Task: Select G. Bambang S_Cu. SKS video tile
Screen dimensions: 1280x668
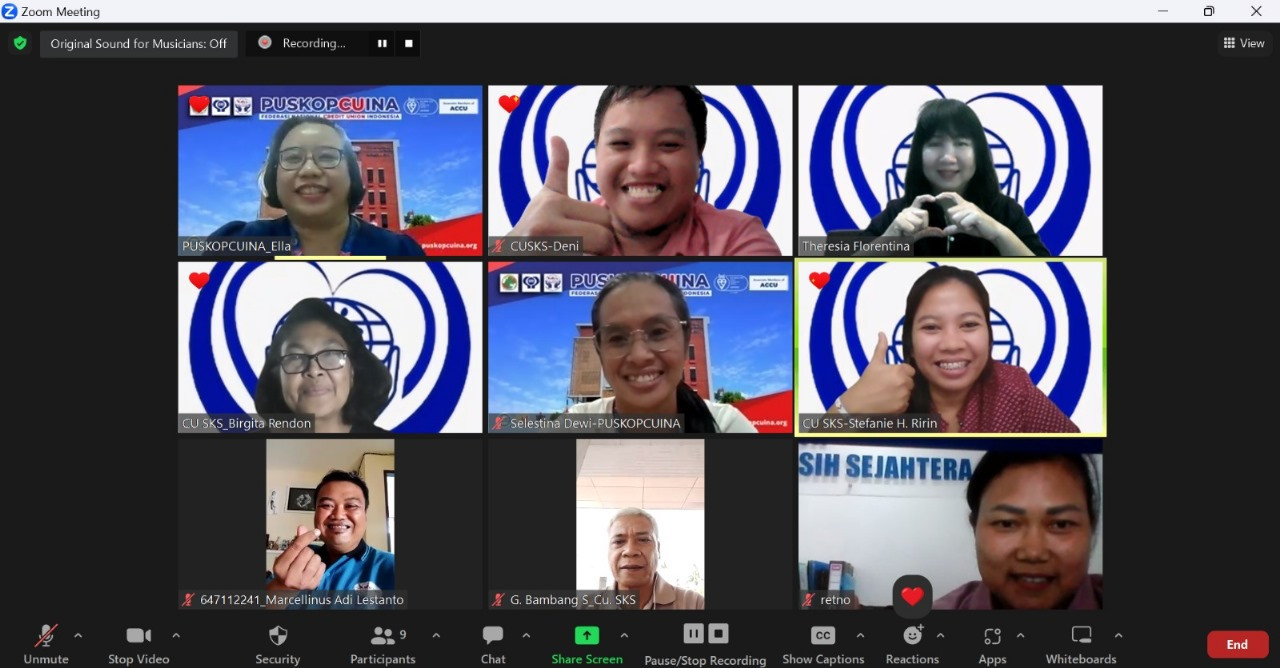Action: (640, 524)
